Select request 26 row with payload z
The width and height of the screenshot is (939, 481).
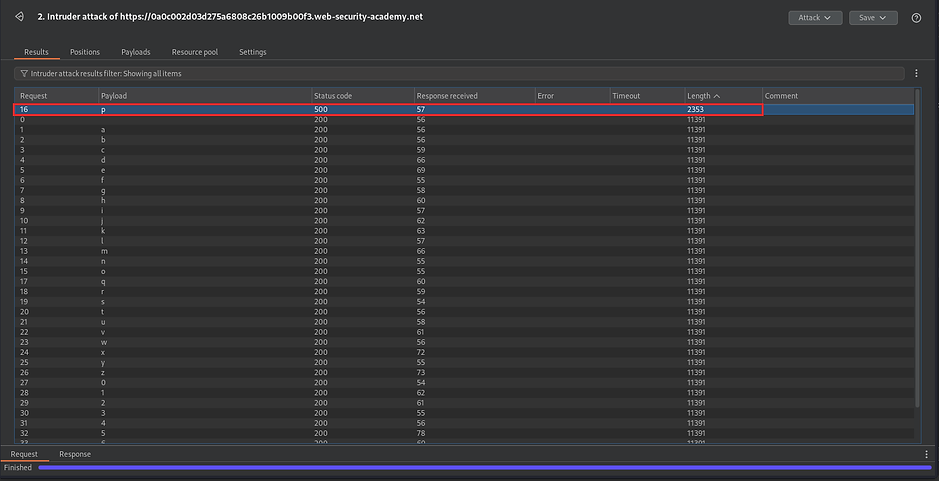click(x=465, y=373)
